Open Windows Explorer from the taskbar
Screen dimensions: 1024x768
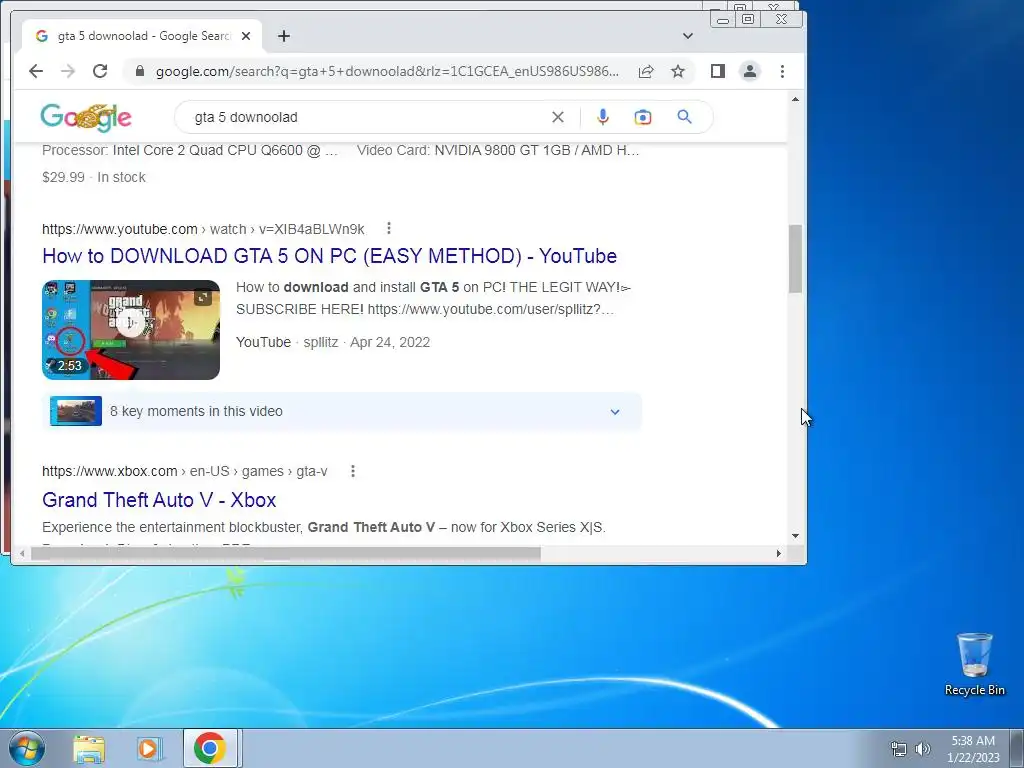point(89,748)
